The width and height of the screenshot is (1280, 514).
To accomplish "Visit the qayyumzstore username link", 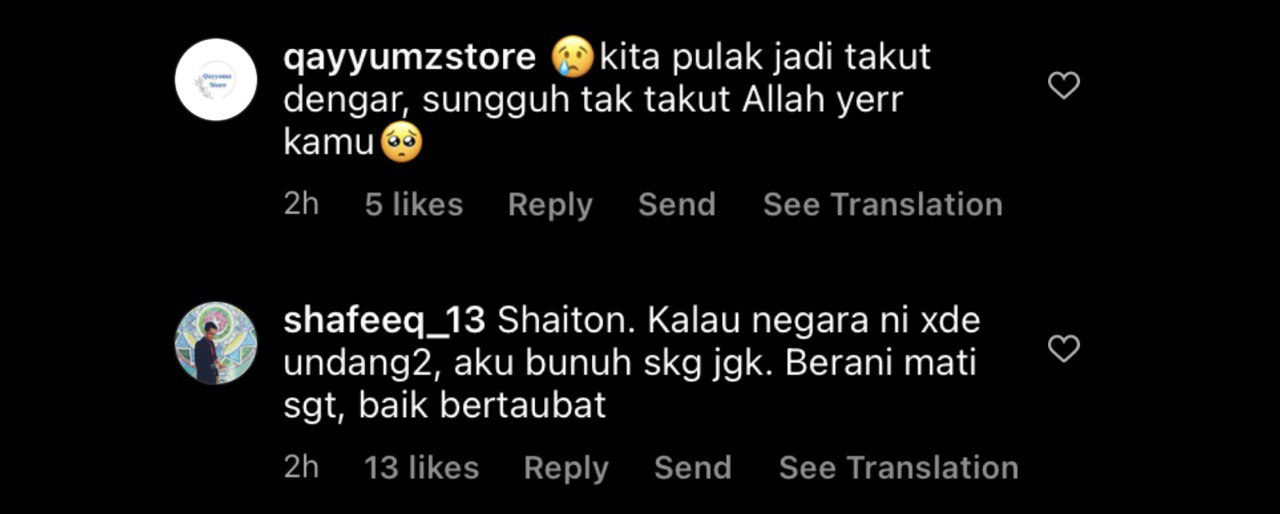I will pos(410,58).
